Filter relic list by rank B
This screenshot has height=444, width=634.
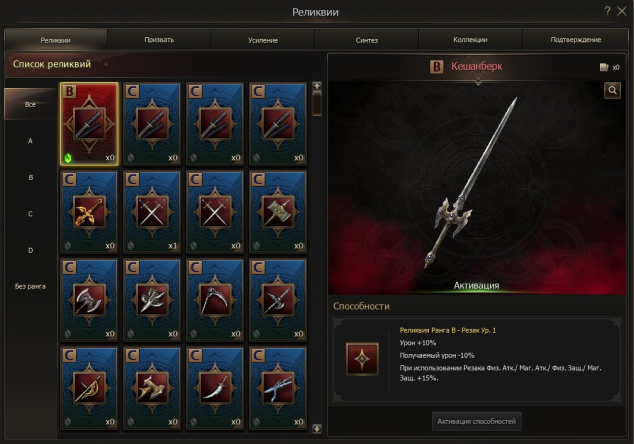30,178
